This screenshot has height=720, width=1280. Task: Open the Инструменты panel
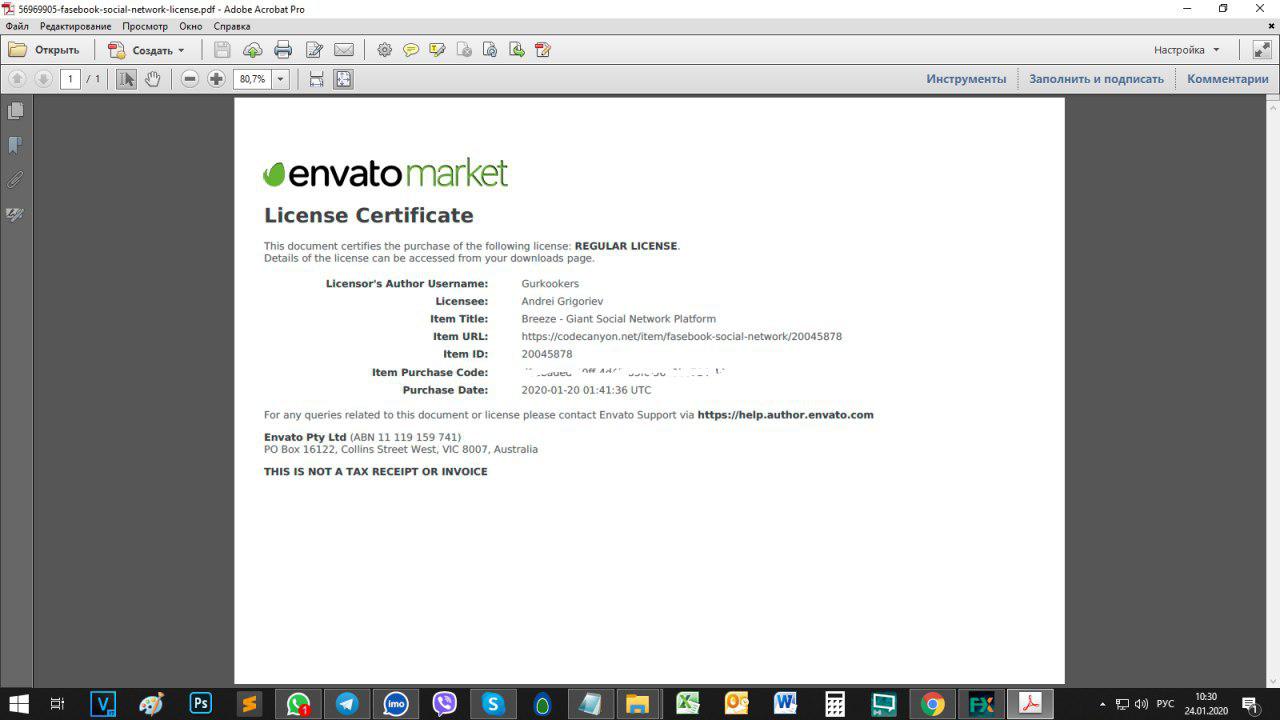click(966, 79)
